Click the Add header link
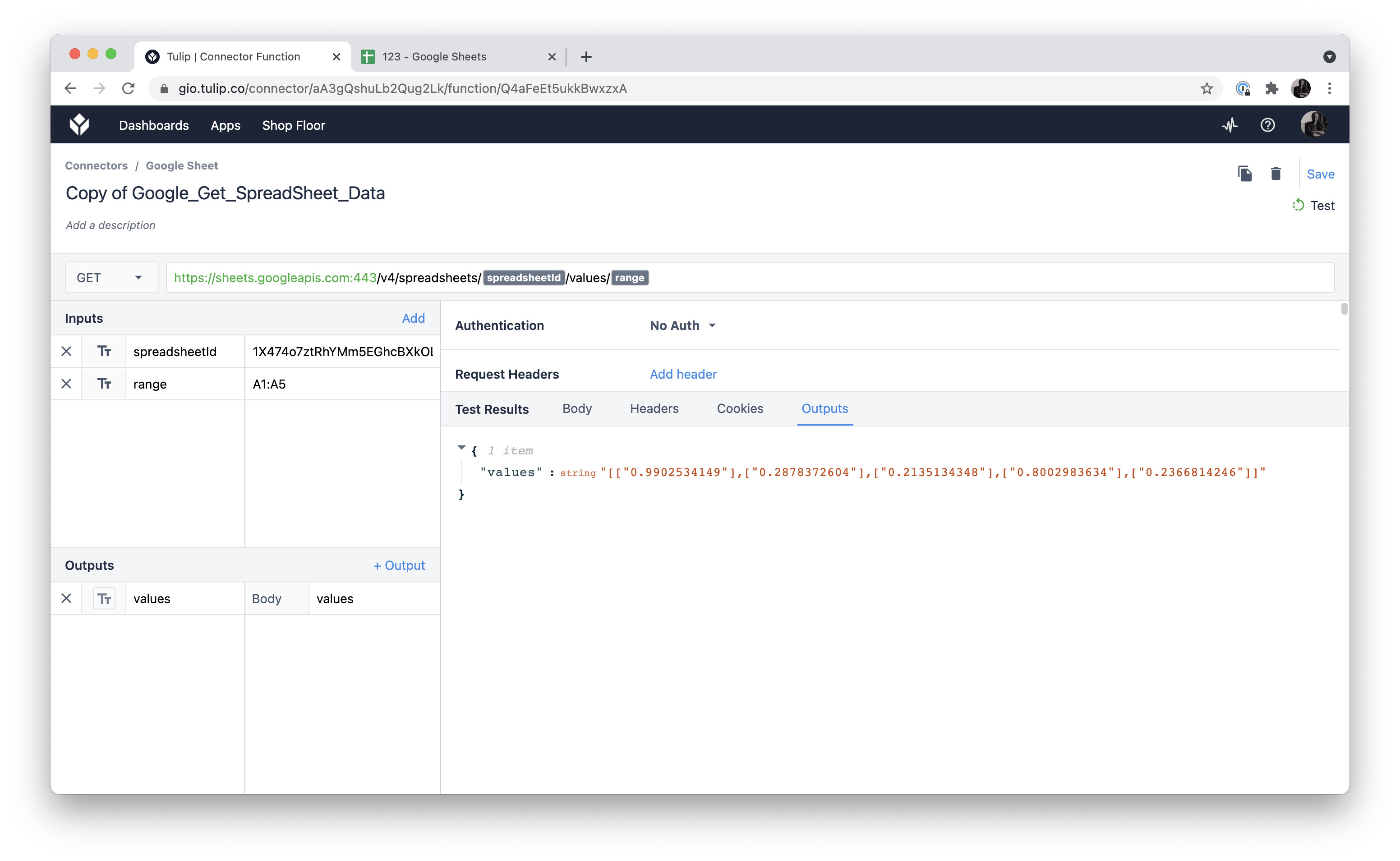This screenshot has width=1400, height=861. pyautogui.click(x=683, y=374)
